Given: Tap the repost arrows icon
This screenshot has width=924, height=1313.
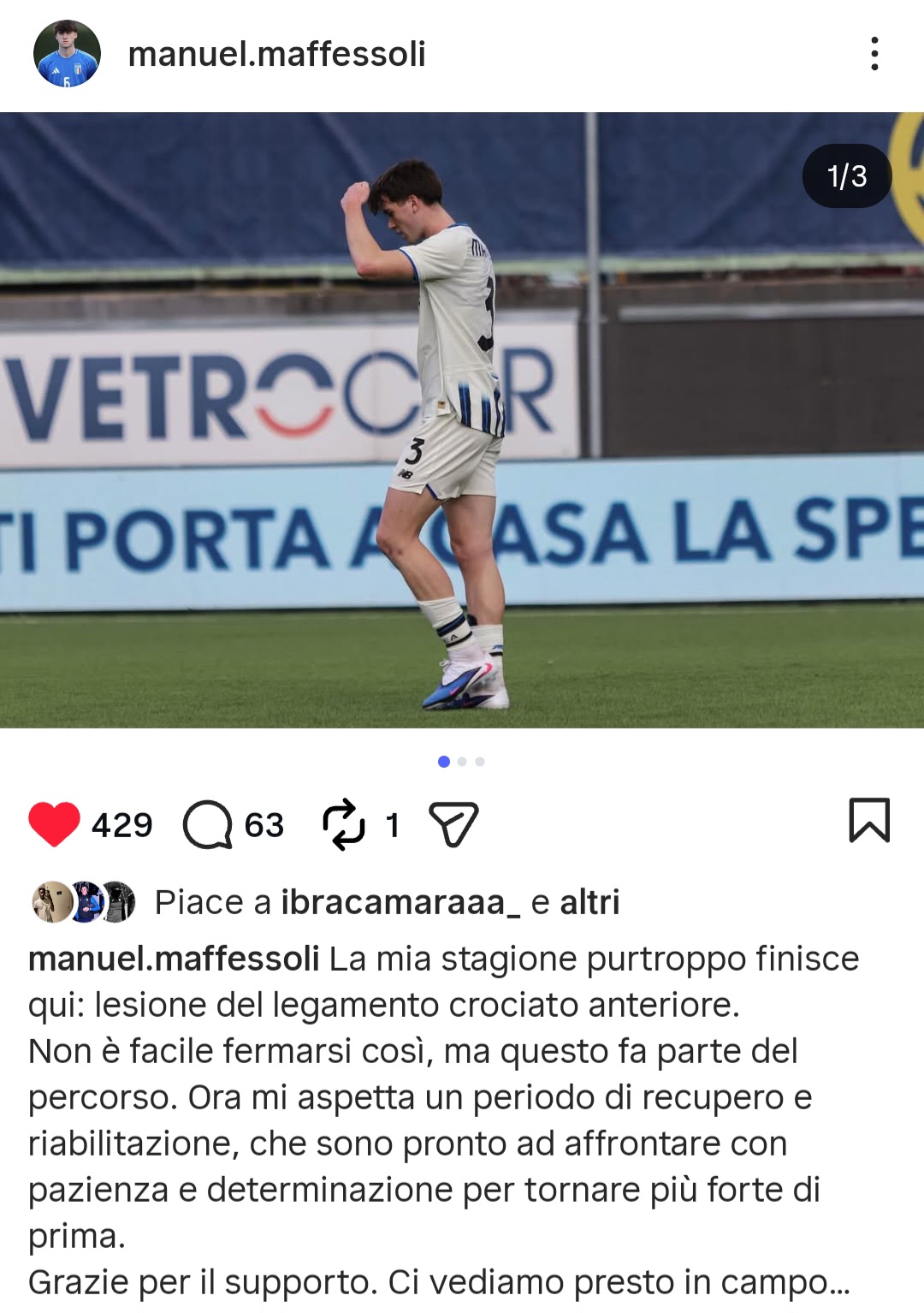Looking at the screenshot, I should pos(344,824).
